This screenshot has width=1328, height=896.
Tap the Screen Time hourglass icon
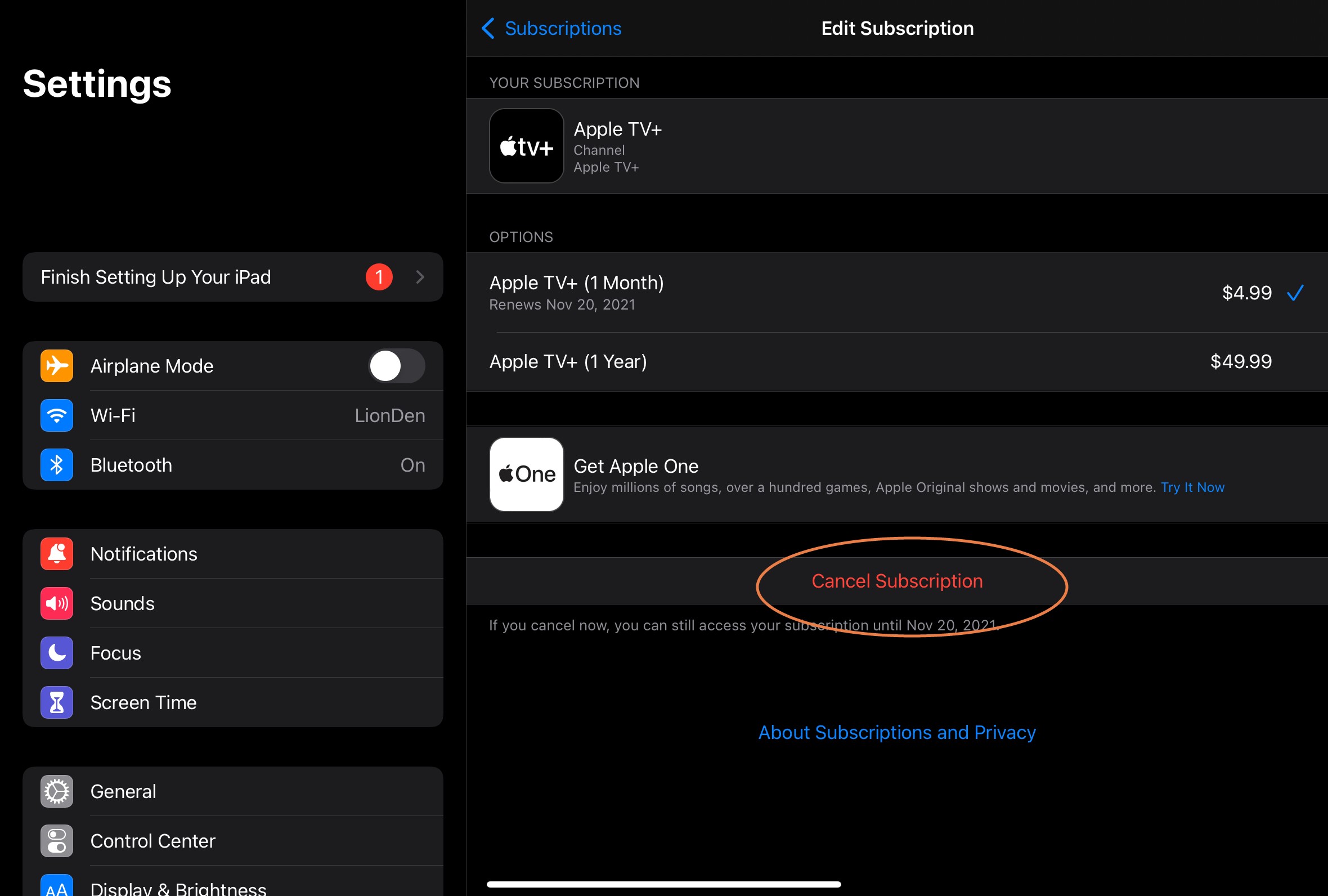(x=56, y=702)
